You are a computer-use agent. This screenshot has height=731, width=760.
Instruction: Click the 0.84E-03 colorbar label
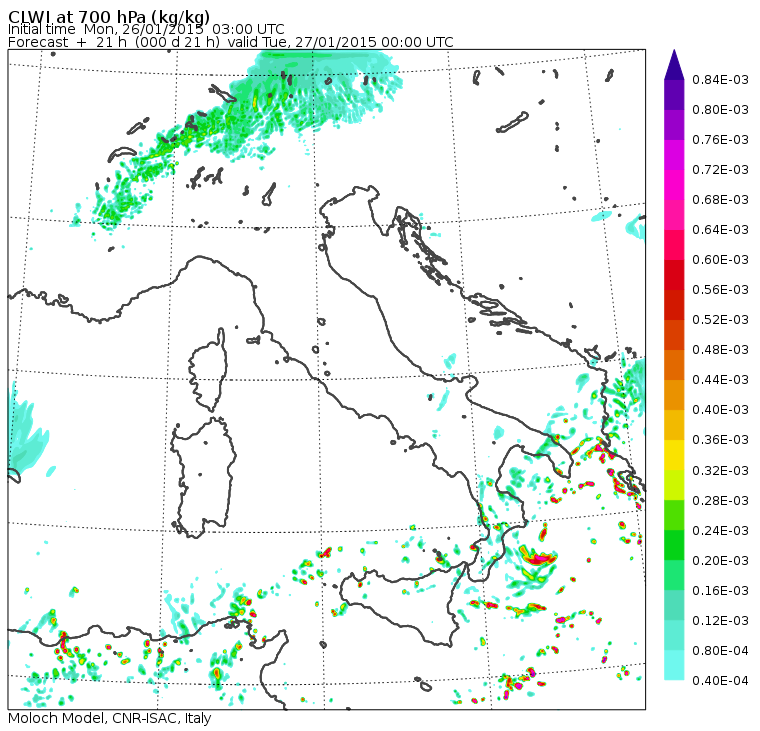[720, 79]
